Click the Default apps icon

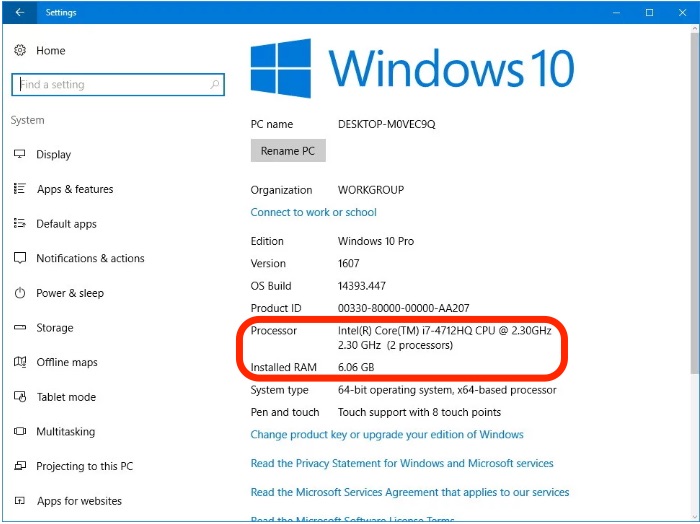(x=20, y=223)
